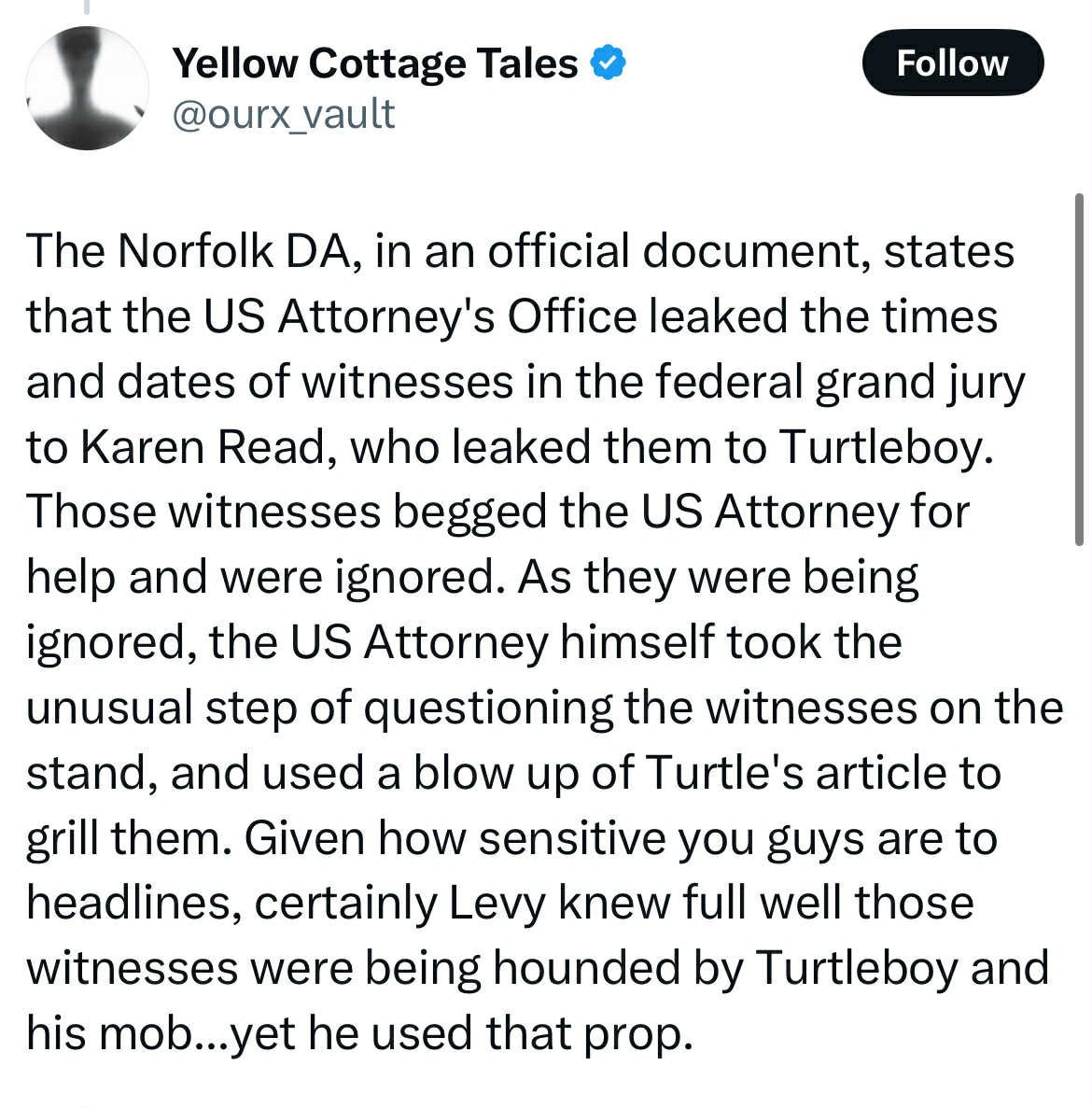Open the @ourx_vault handle link
The height and width of the screenshot is (1108, 1092).
click(x=283, y=114)
